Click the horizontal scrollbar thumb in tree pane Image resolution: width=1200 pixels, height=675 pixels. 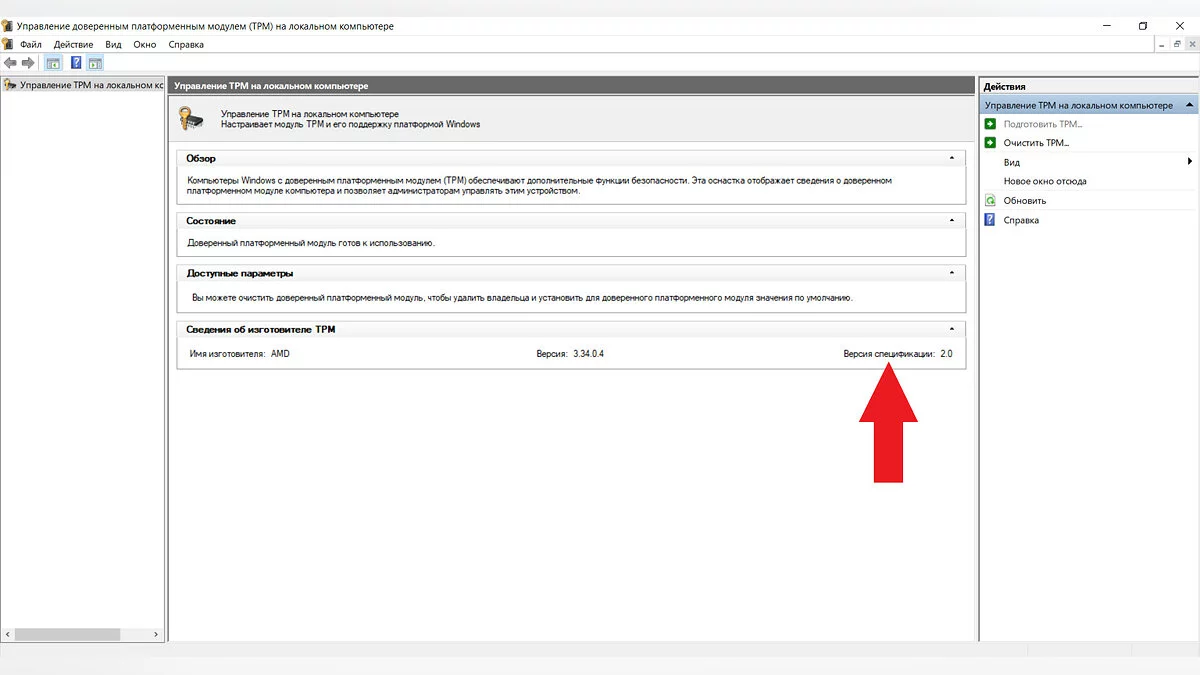(x=69, y=634)
